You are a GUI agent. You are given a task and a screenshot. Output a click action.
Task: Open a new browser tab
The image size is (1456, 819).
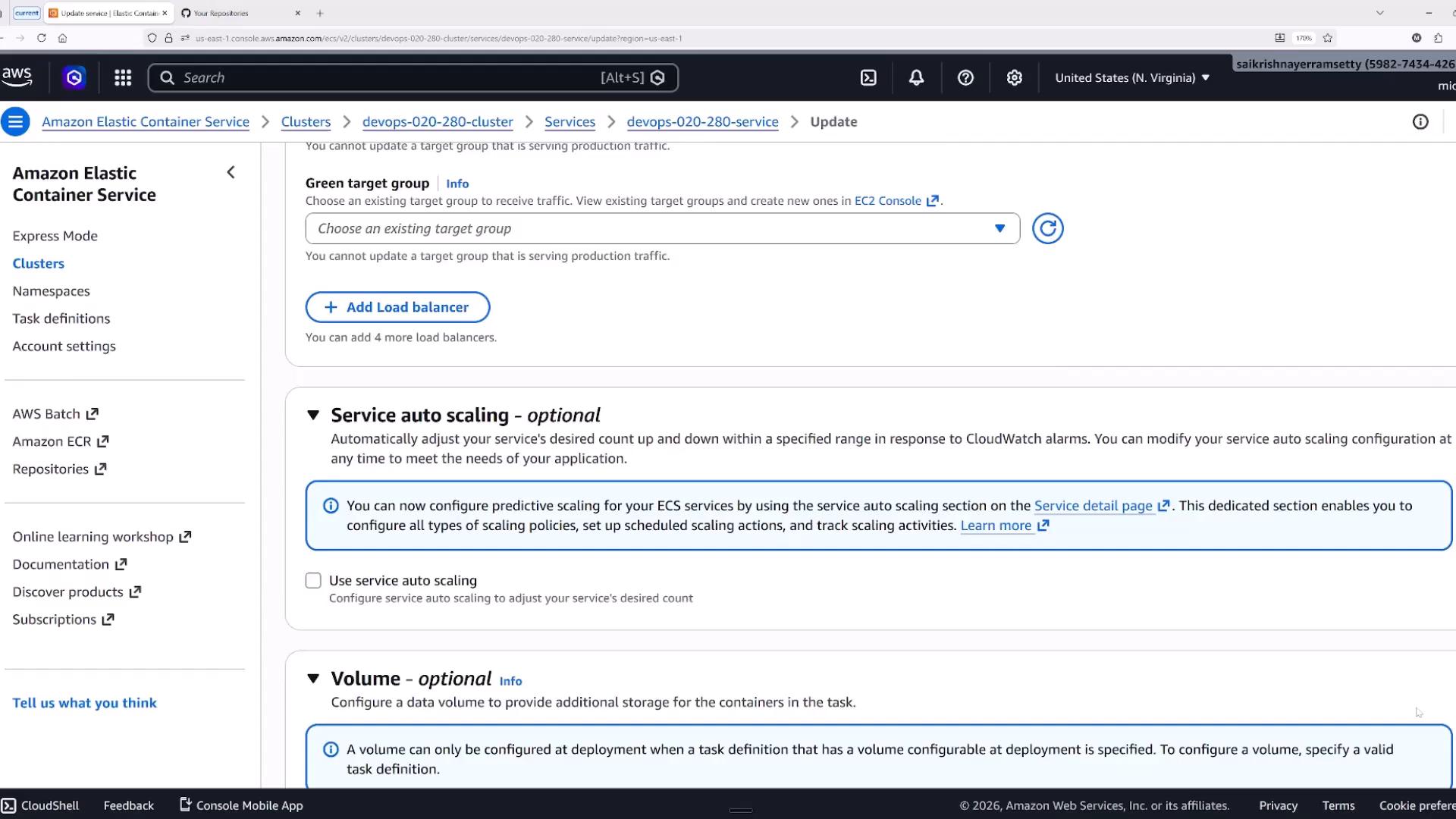(x=320, y=13)
